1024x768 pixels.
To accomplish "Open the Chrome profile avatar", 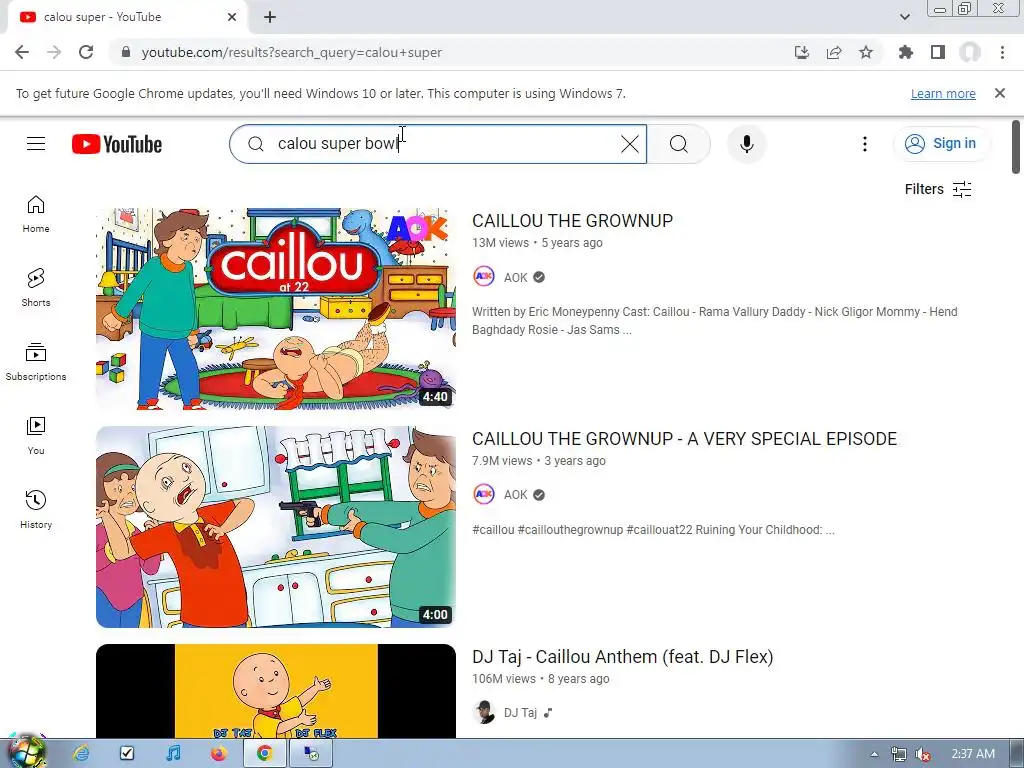I will pyautogui.click(x=970, y=52).
